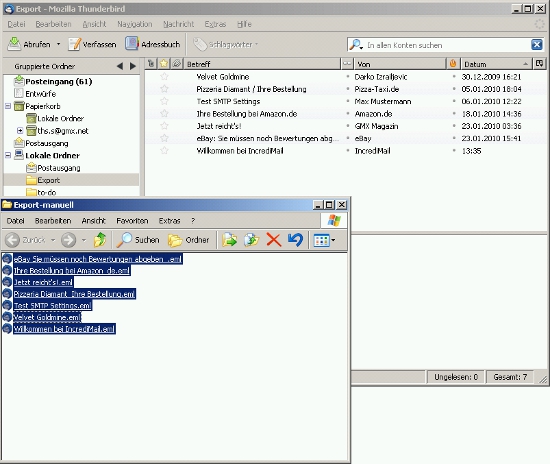Click the junk flame column header
Viewport: 550px width, 464px height.
pos(453,64)
